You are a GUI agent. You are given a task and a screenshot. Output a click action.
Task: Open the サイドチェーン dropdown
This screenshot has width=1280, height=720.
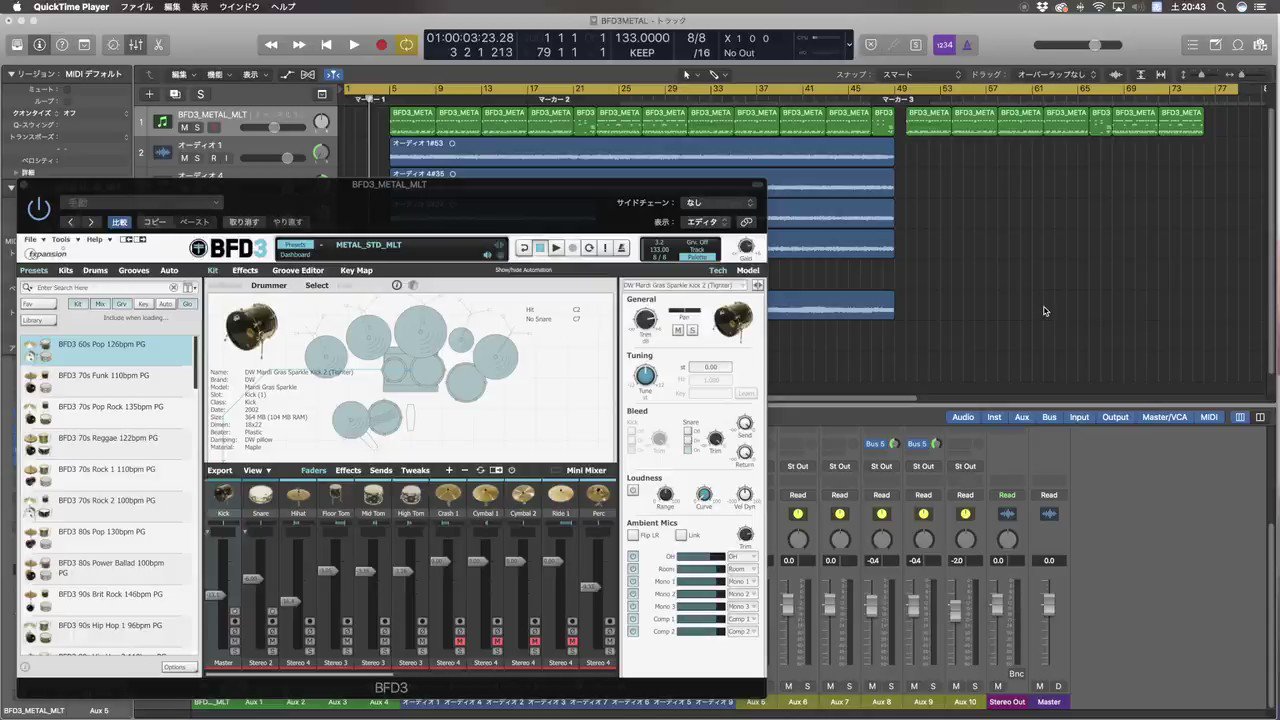click(x=718, y=203)
